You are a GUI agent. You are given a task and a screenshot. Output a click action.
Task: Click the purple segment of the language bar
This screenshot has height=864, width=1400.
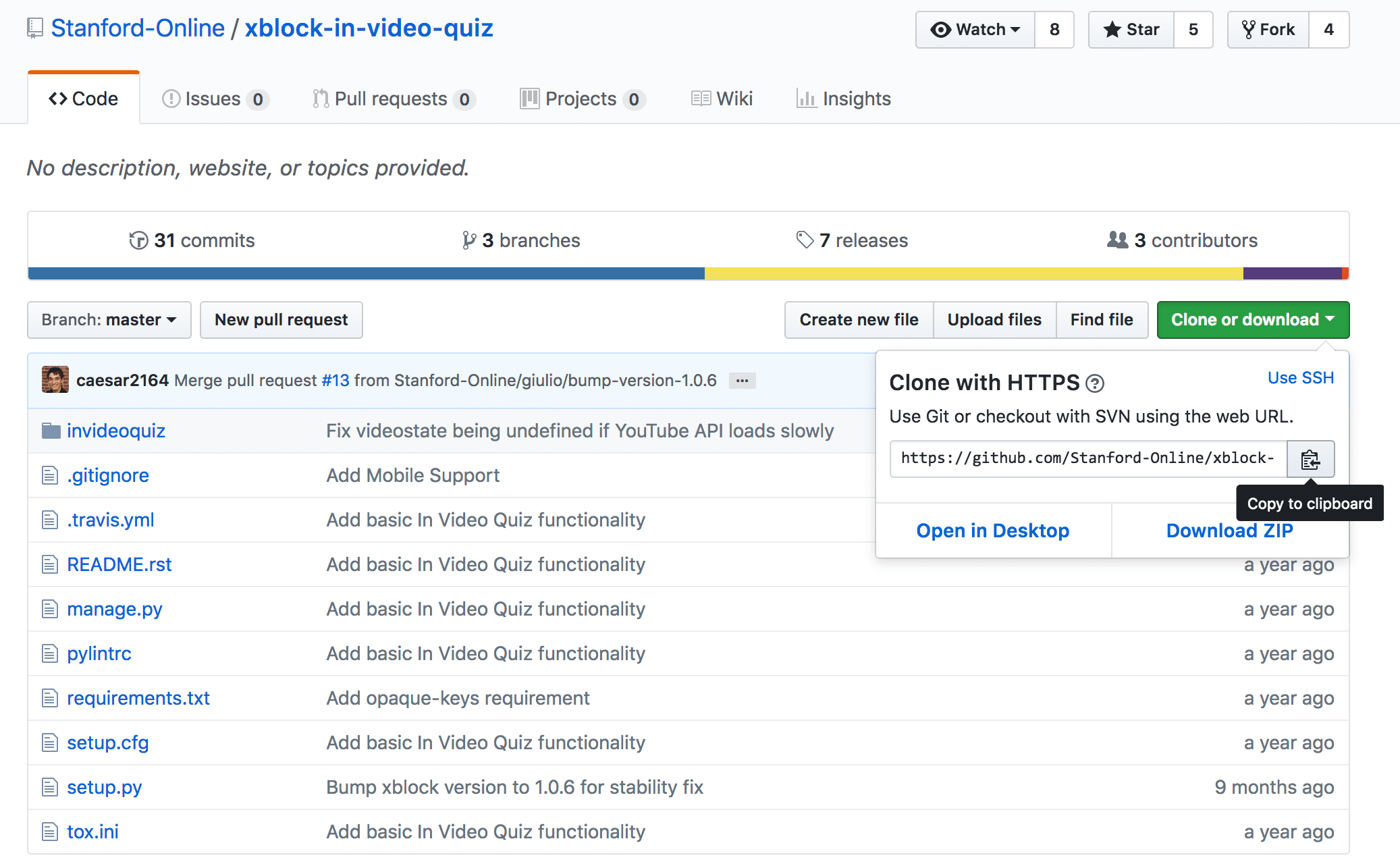click(x=1293, y=273)
